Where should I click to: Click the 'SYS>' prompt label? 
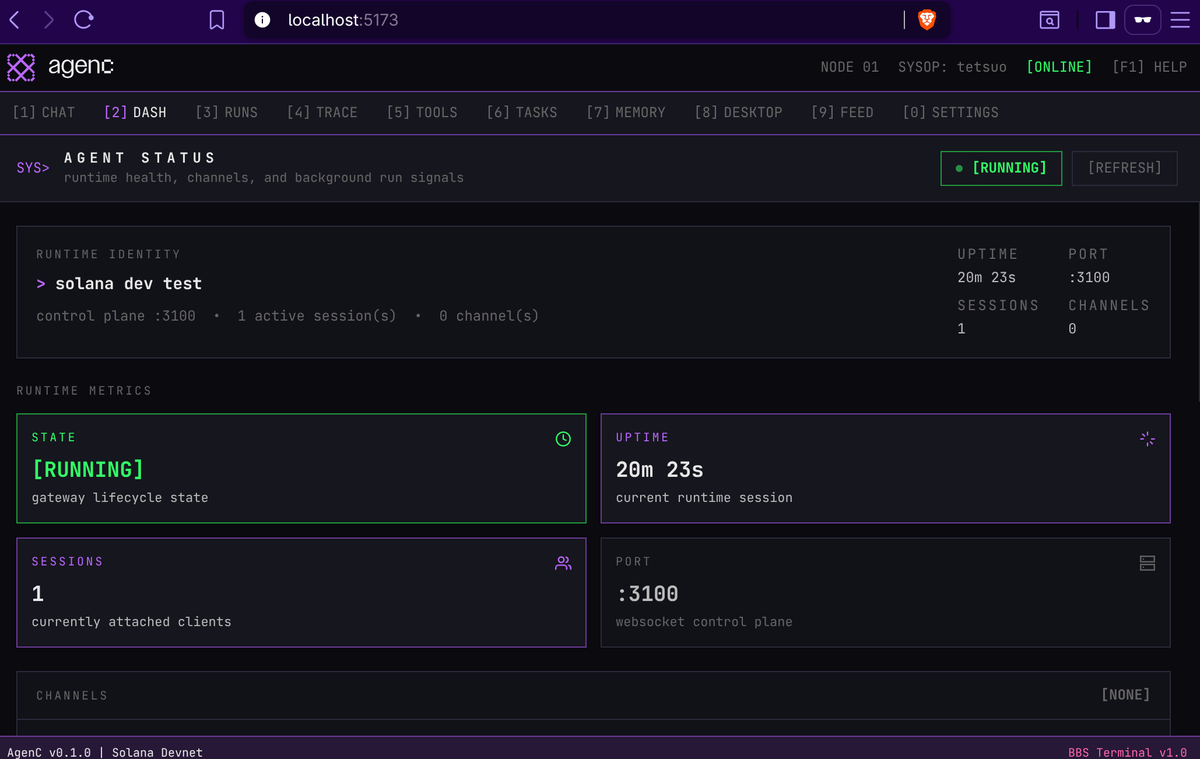click(x=33, y=168)
